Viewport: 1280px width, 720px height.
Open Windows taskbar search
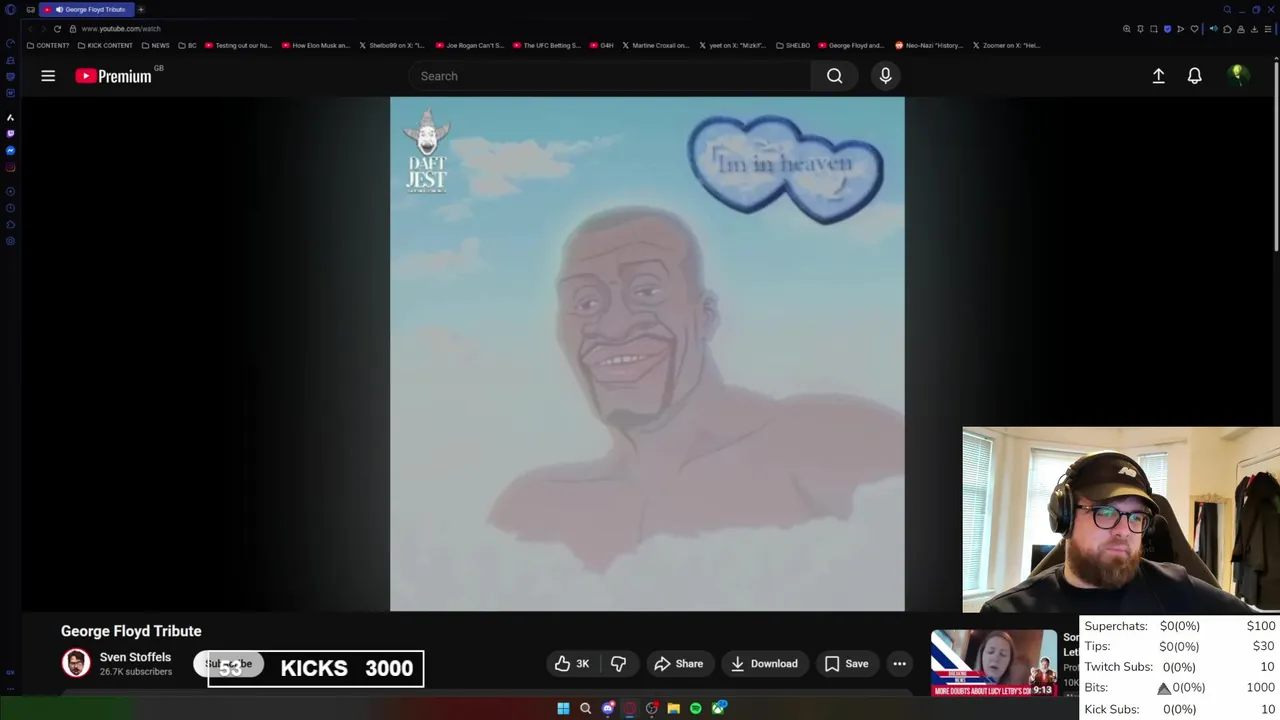tap(585, 708)
